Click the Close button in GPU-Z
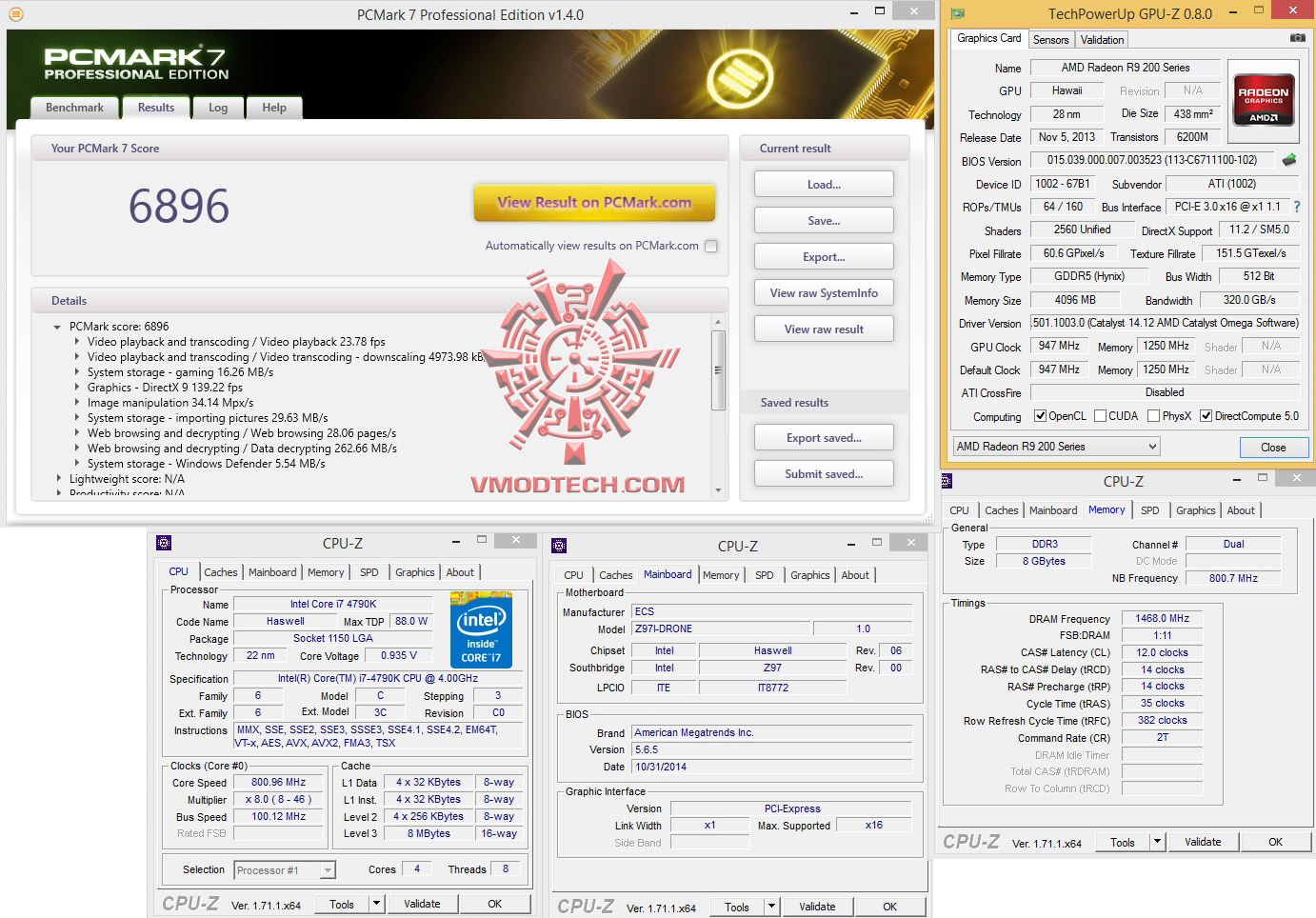The image size is (1316, 918). click(x=1272, y=448)
